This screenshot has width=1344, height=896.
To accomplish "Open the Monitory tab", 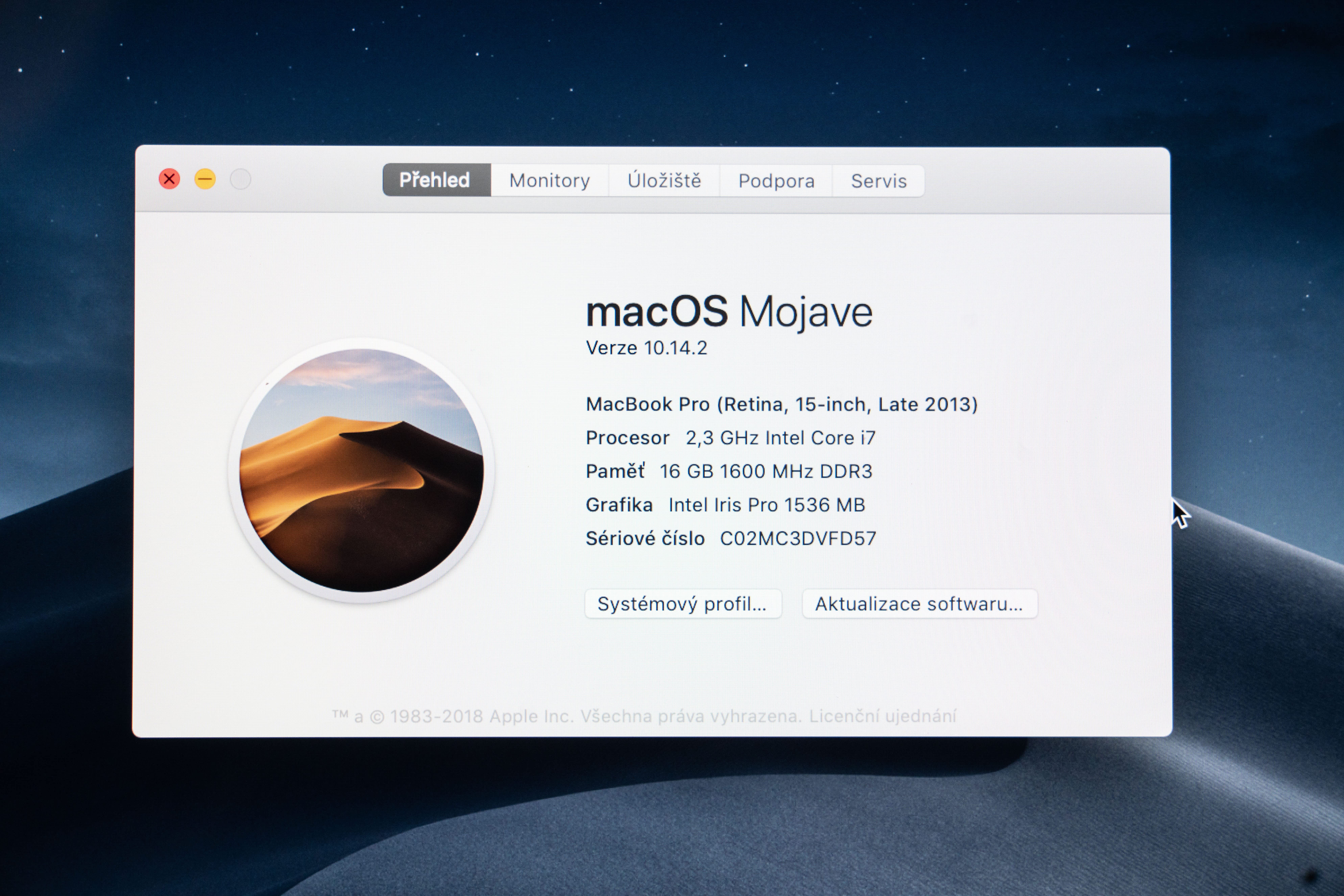I will point(549,181).
